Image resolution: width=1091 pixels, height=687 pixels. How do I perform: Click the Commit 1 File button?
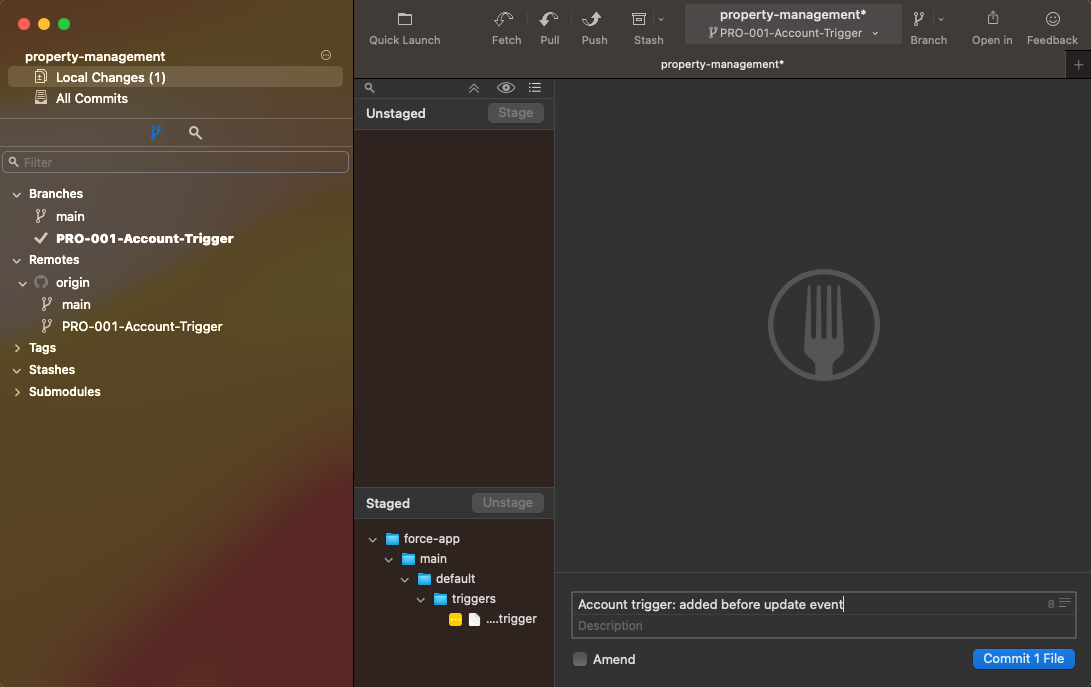click(x=1024, y=658)
